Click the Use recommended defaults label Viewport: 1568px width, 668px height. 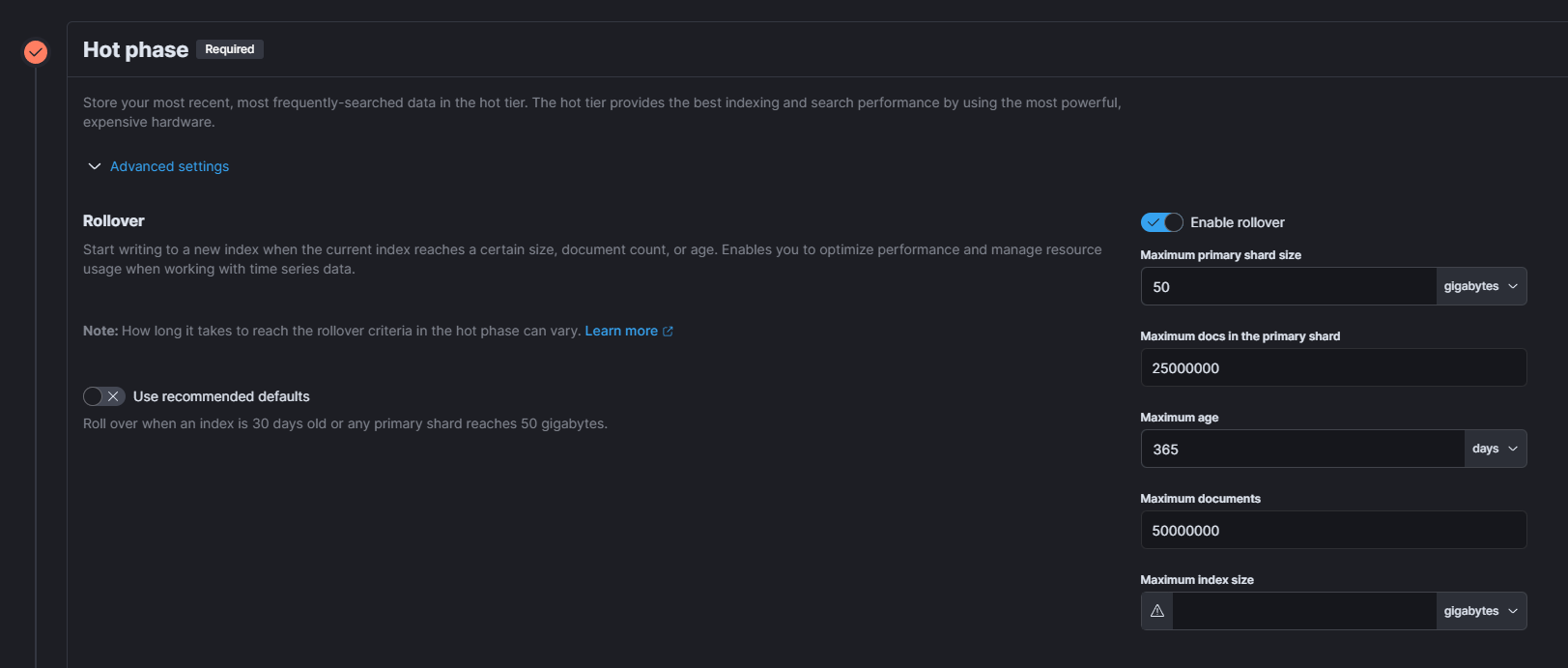click(x=221, y=396)
